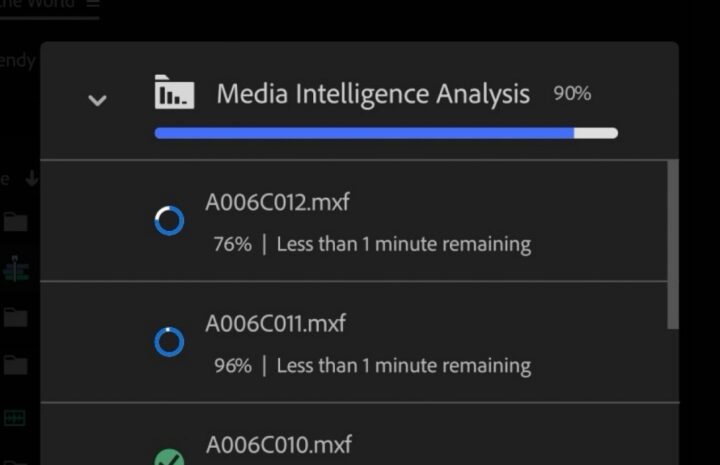Click the 96% remaining time status
Viewport: 720px width, 465px height.
(372, 365)
